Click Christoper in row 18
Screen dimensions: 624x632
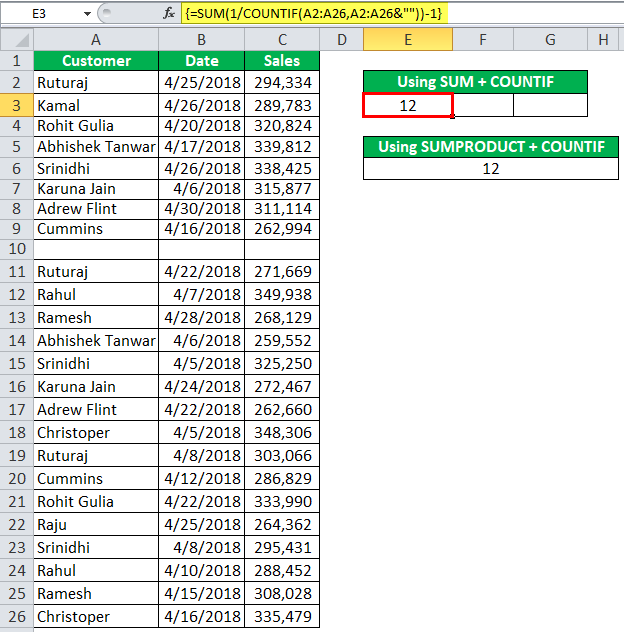(96, 432)
